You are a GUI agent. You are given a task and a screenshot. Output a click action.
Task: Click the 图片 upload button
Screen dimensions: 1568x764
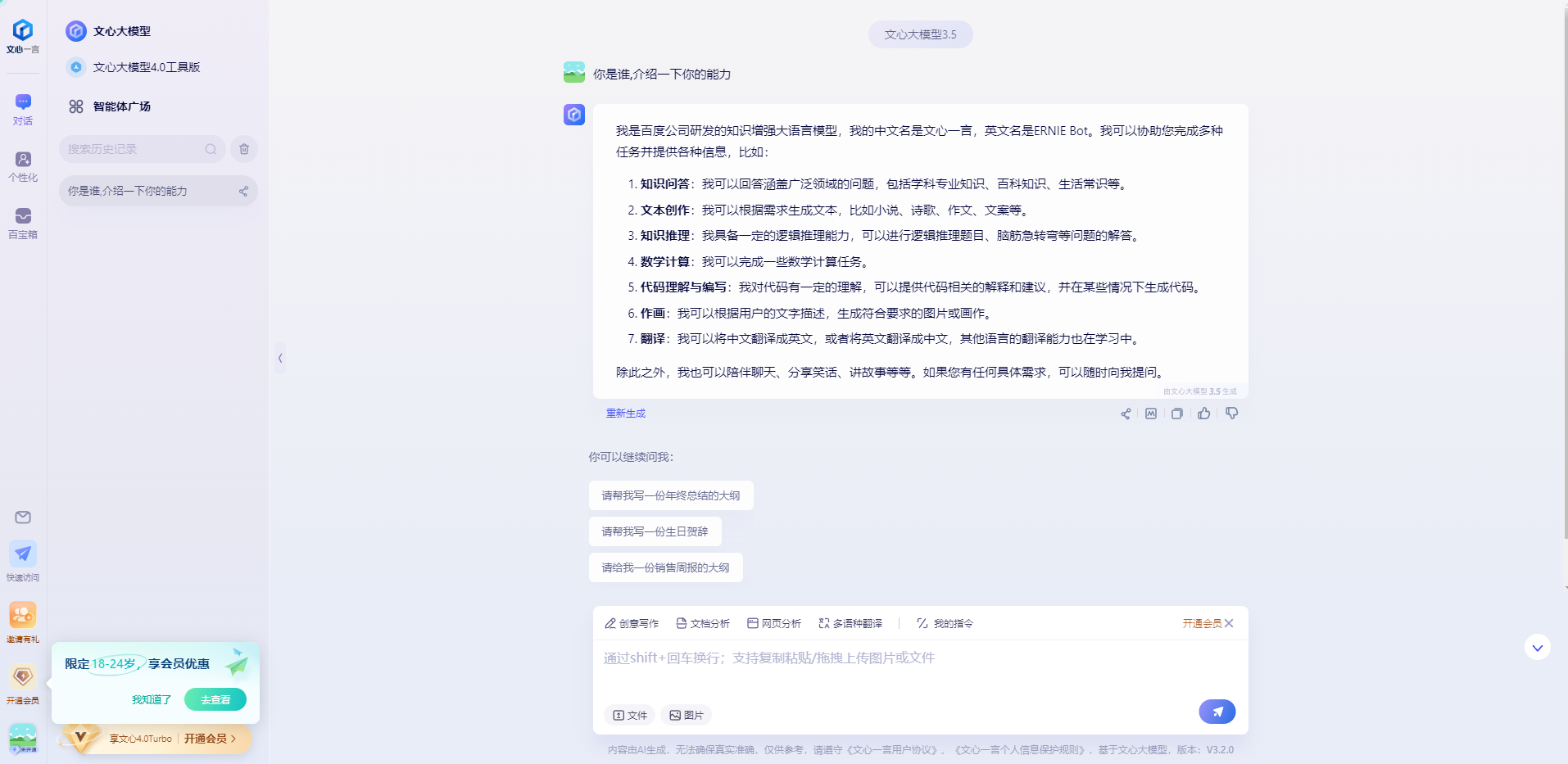click(687, 715)
